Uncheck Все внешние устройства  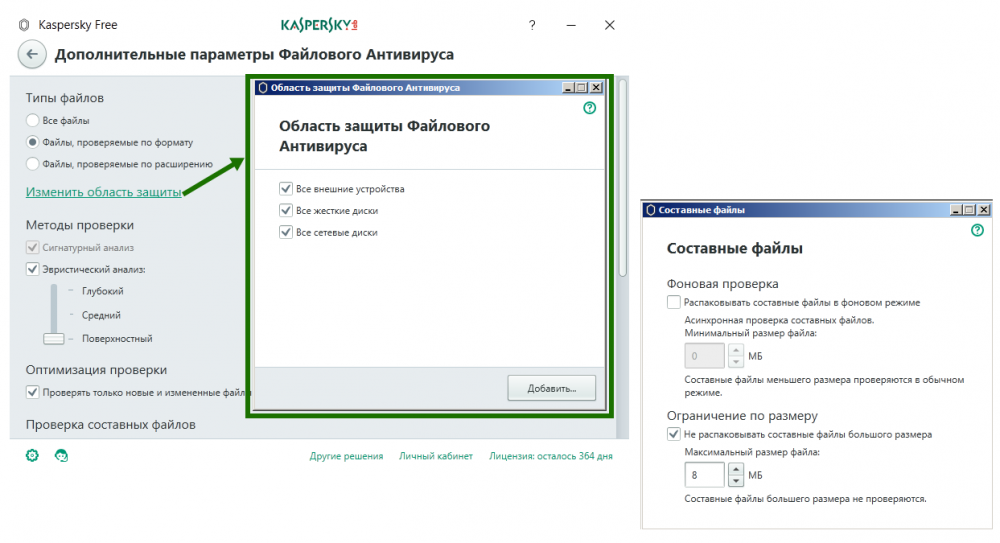(x=286, y=188)
